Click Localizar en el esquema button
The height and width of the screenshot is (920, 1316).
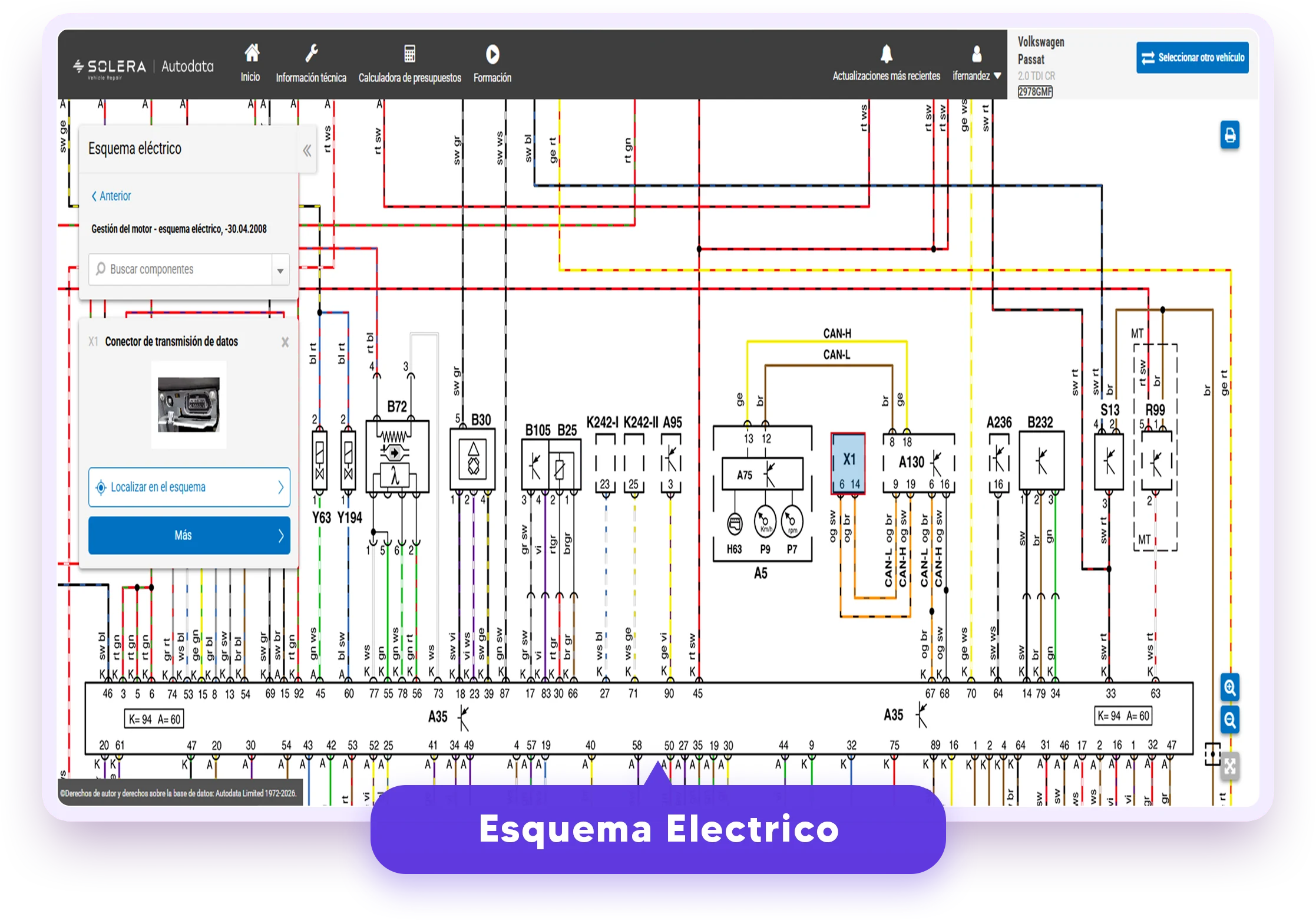[189, 487]
